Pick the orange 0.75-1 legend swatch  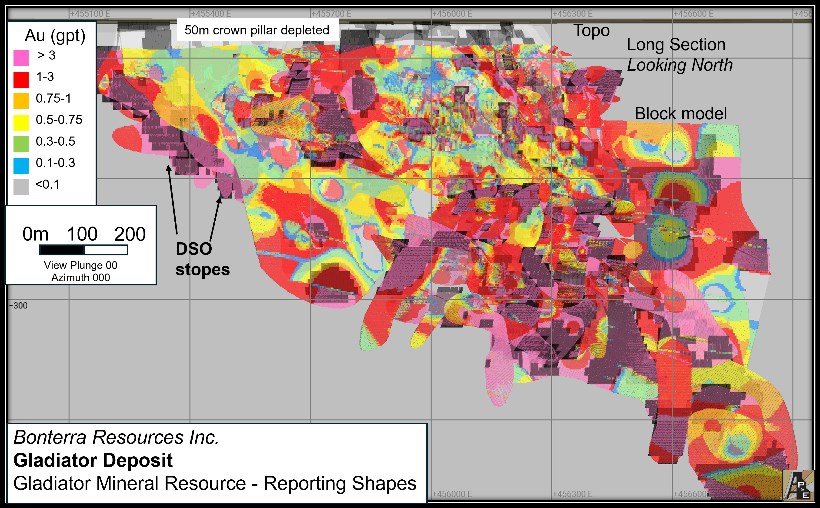[x=18, y=101]
